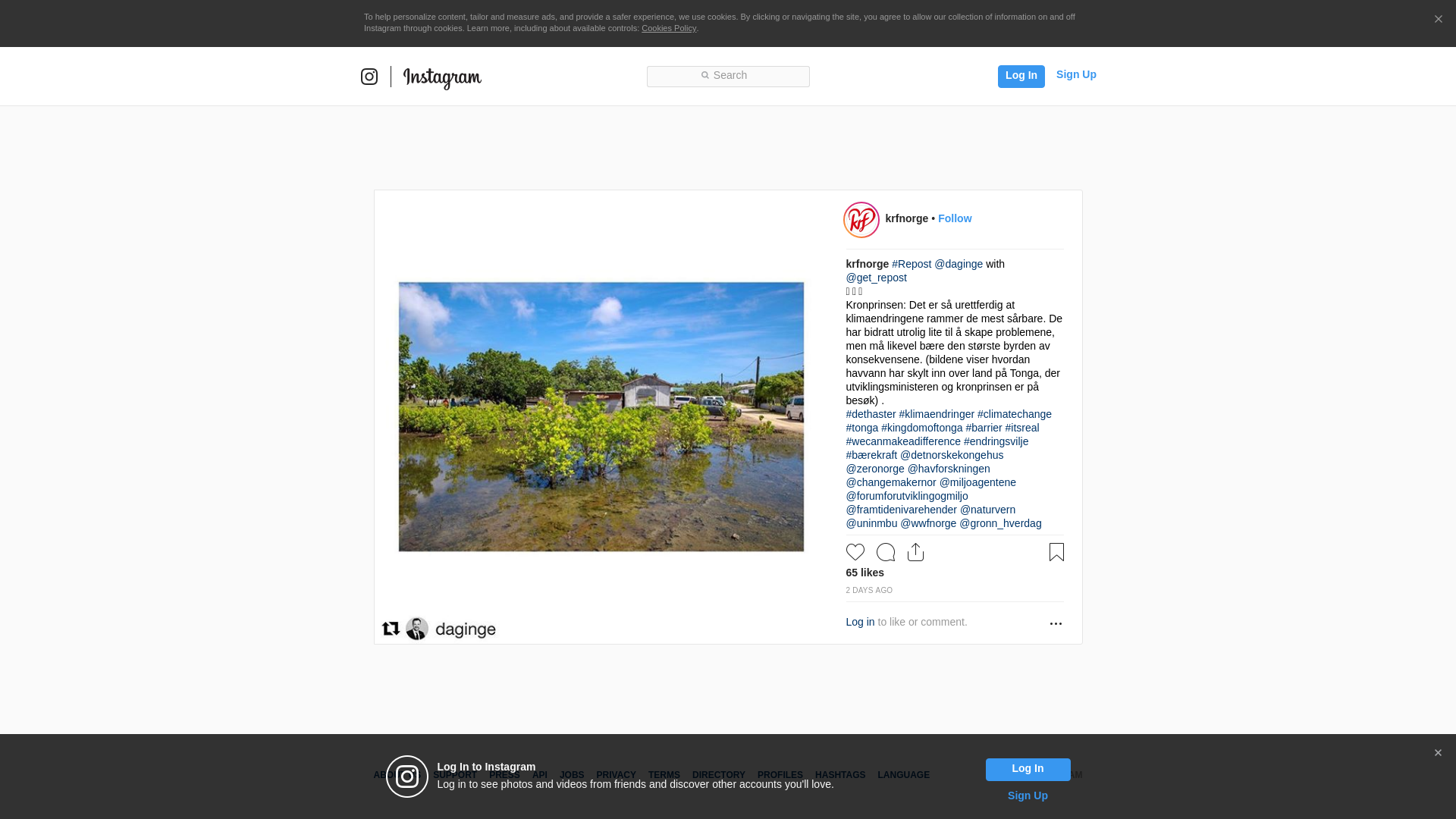1456x819 pixels.
Task: Click the HASHTAGS footer item
Action: tap(839, 775)
